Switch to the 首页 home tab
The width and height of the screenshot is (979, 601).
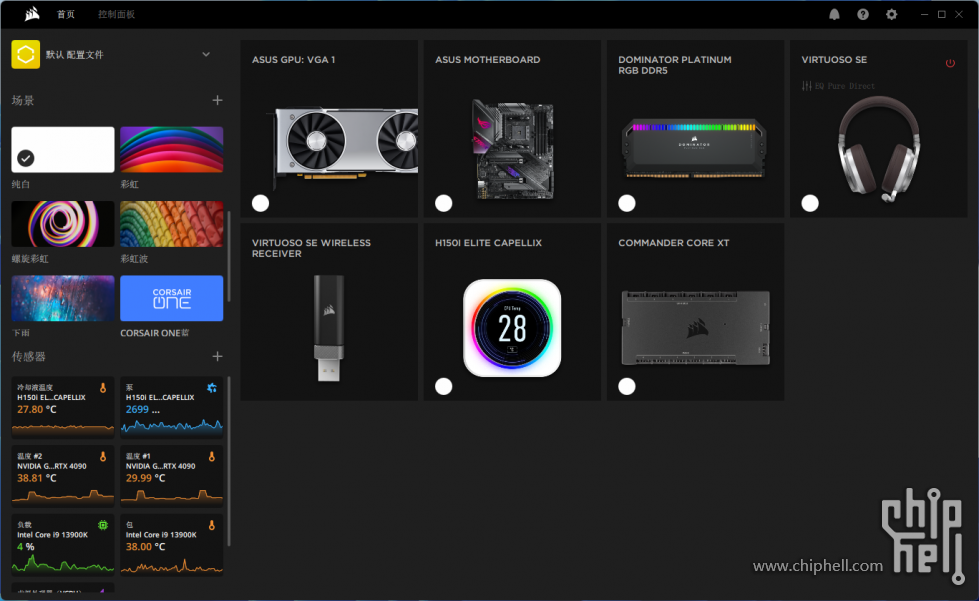click(x=66, y=14)
